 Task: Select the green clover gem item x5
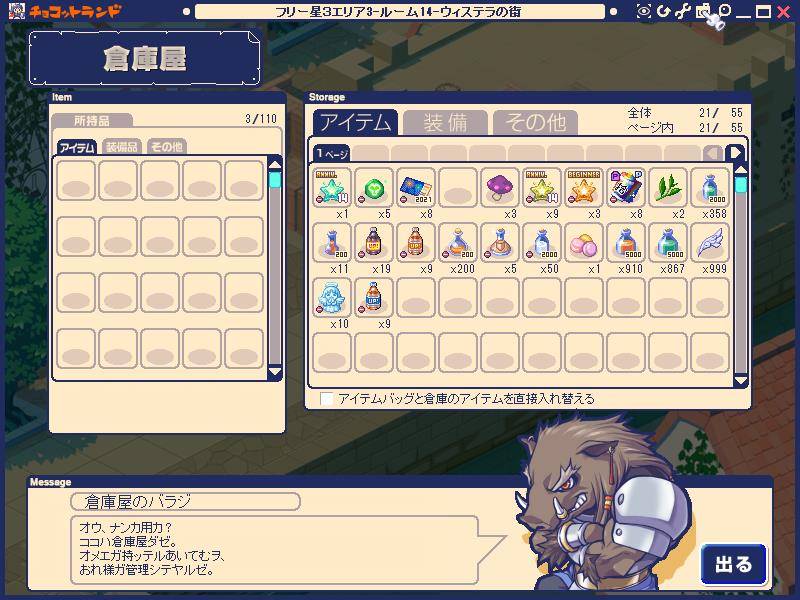pyautogui.click(x=374, y=187)
